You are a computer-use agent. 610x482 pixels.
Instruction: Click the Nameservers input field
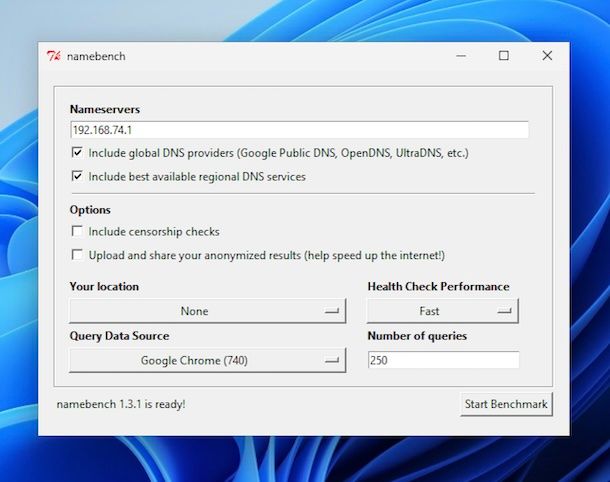pos(300,130)
